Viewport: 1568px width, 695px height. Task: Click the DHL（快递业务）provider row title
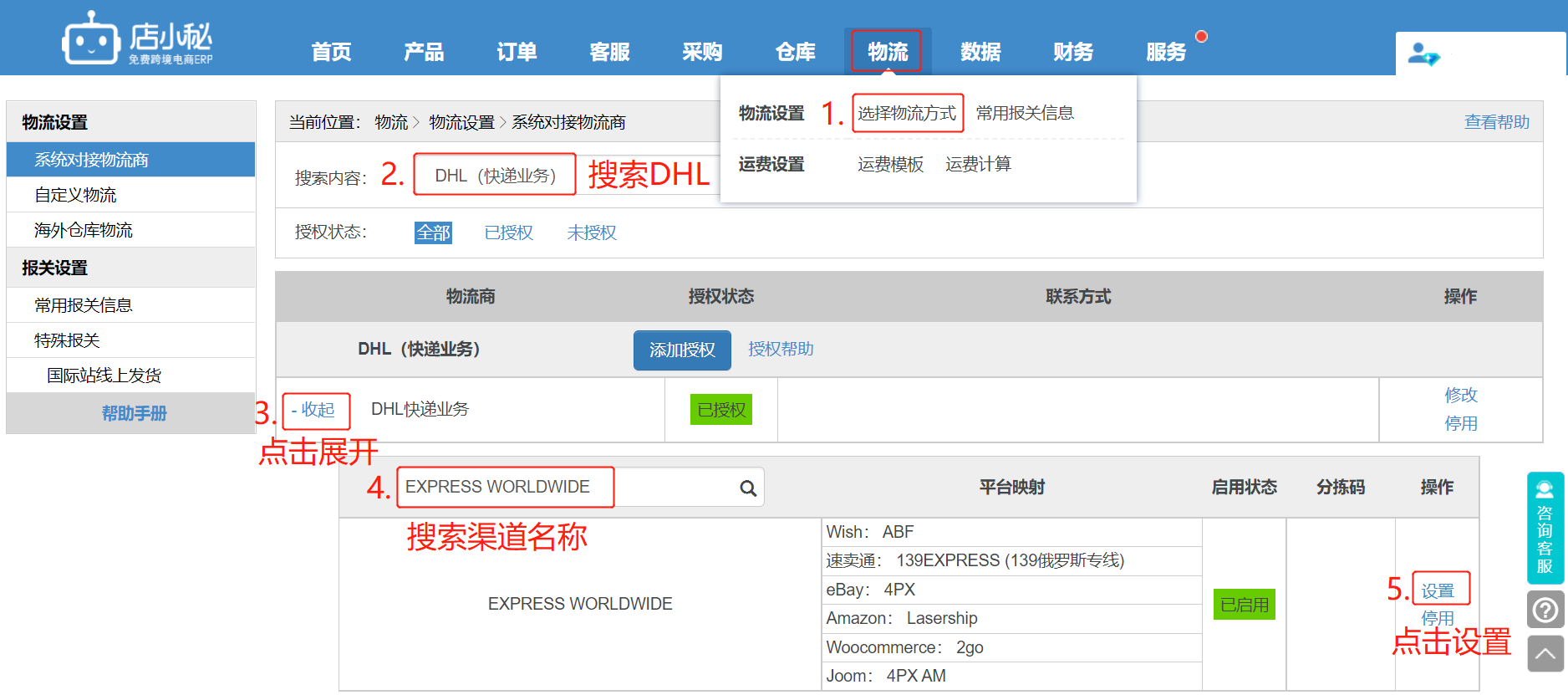[419, 349]
